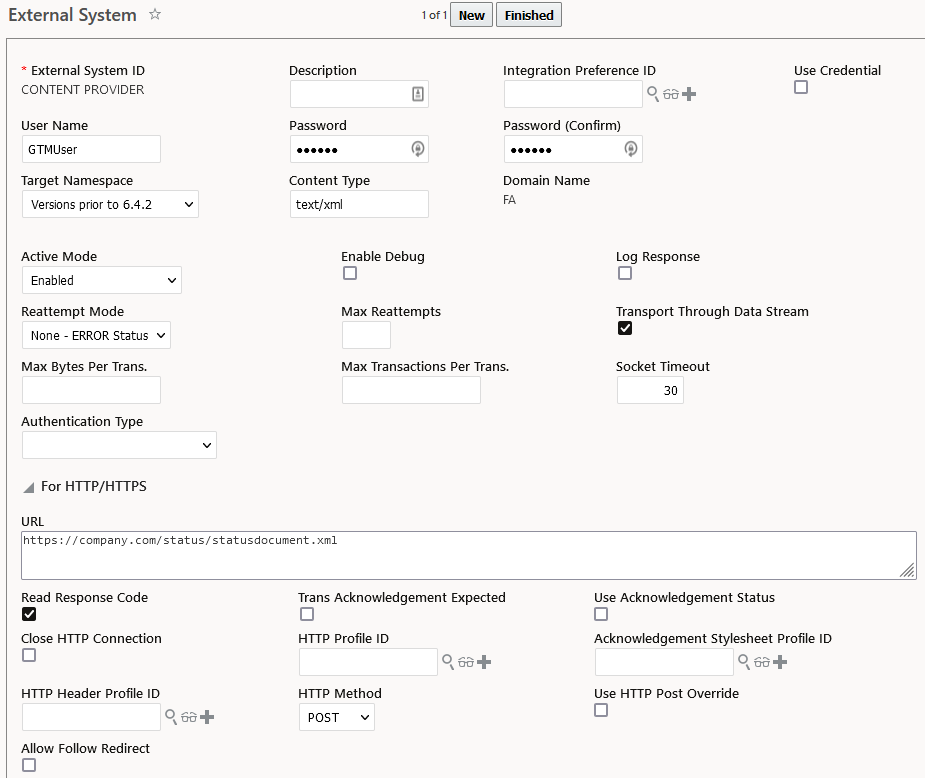The image size is (925, 778).
Task: Click the favorite star next to External System
Action: pos(155,15)
